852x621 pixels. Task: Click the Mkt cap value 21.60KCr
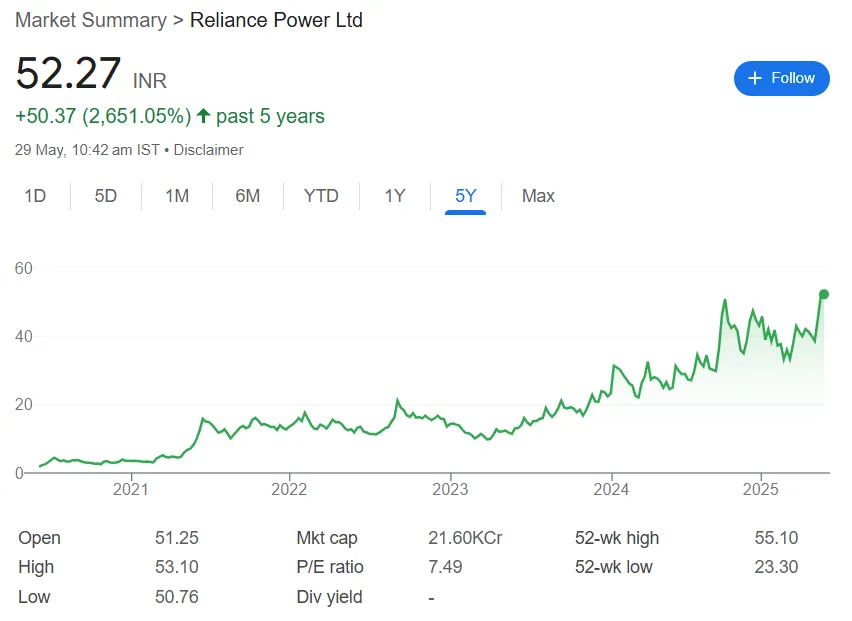click(465, 538)
